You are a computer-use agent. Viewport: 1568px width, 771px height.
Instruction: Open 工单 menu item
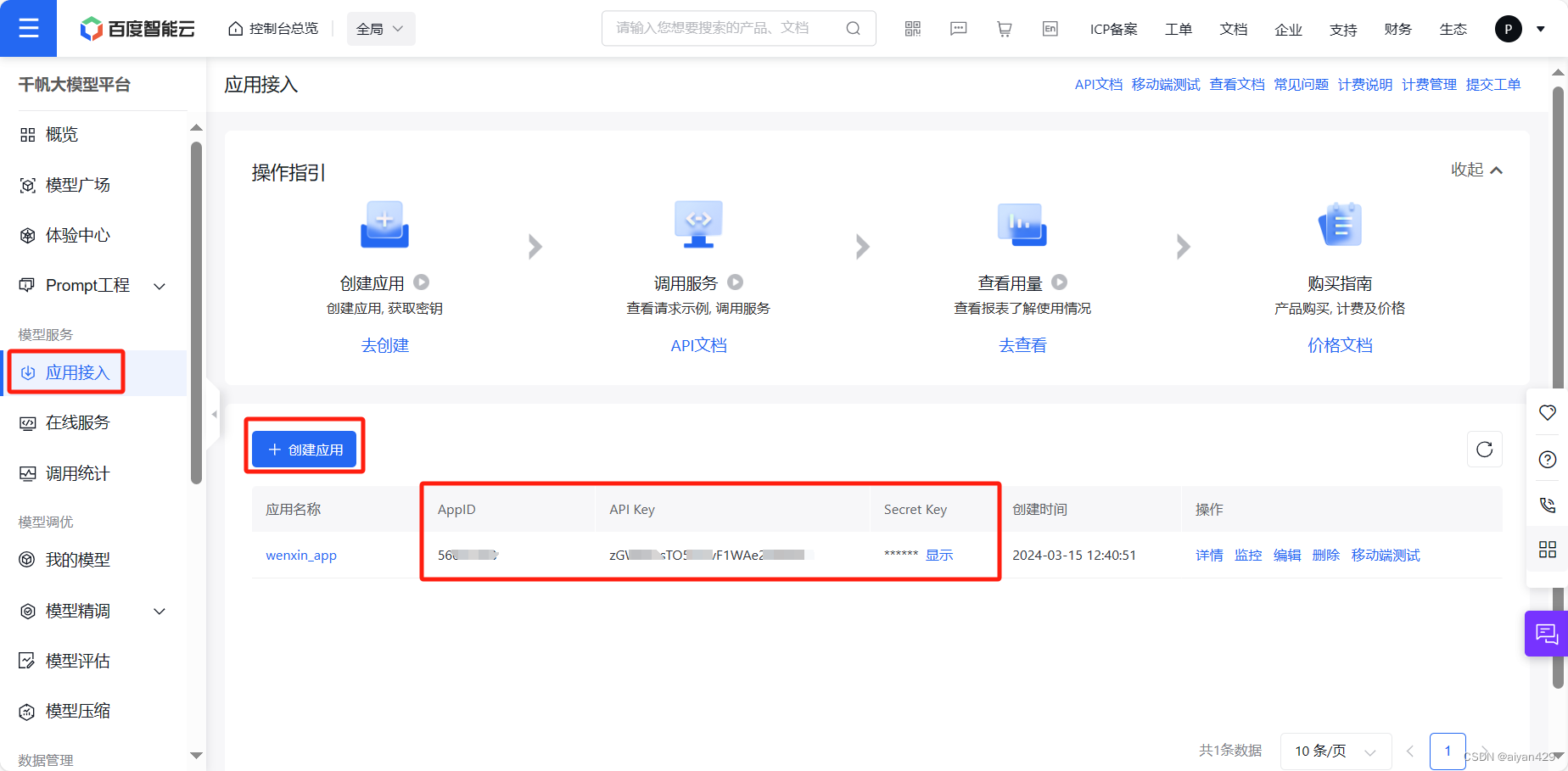point(1179,29)
